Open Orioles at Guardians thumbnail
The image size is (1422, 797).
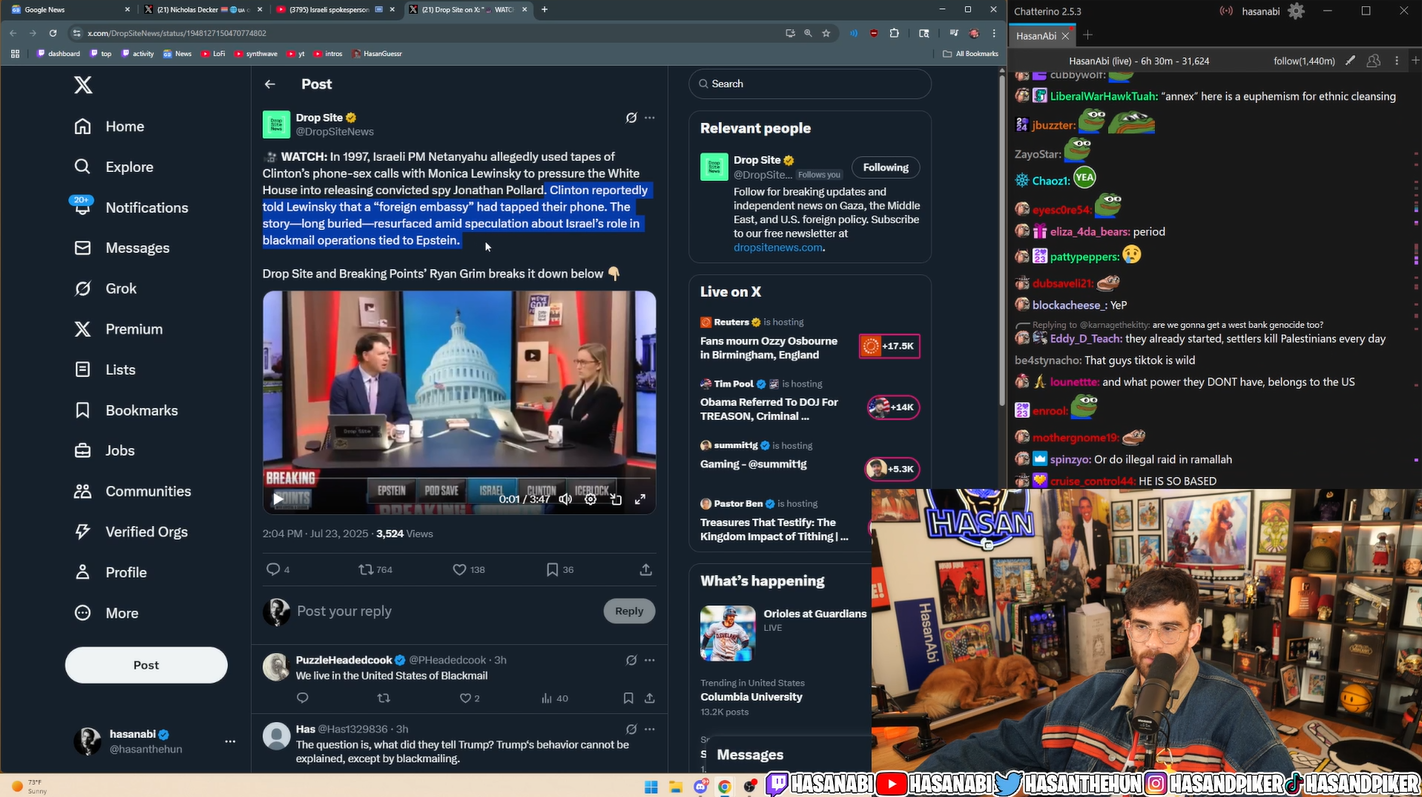point(728,633)
